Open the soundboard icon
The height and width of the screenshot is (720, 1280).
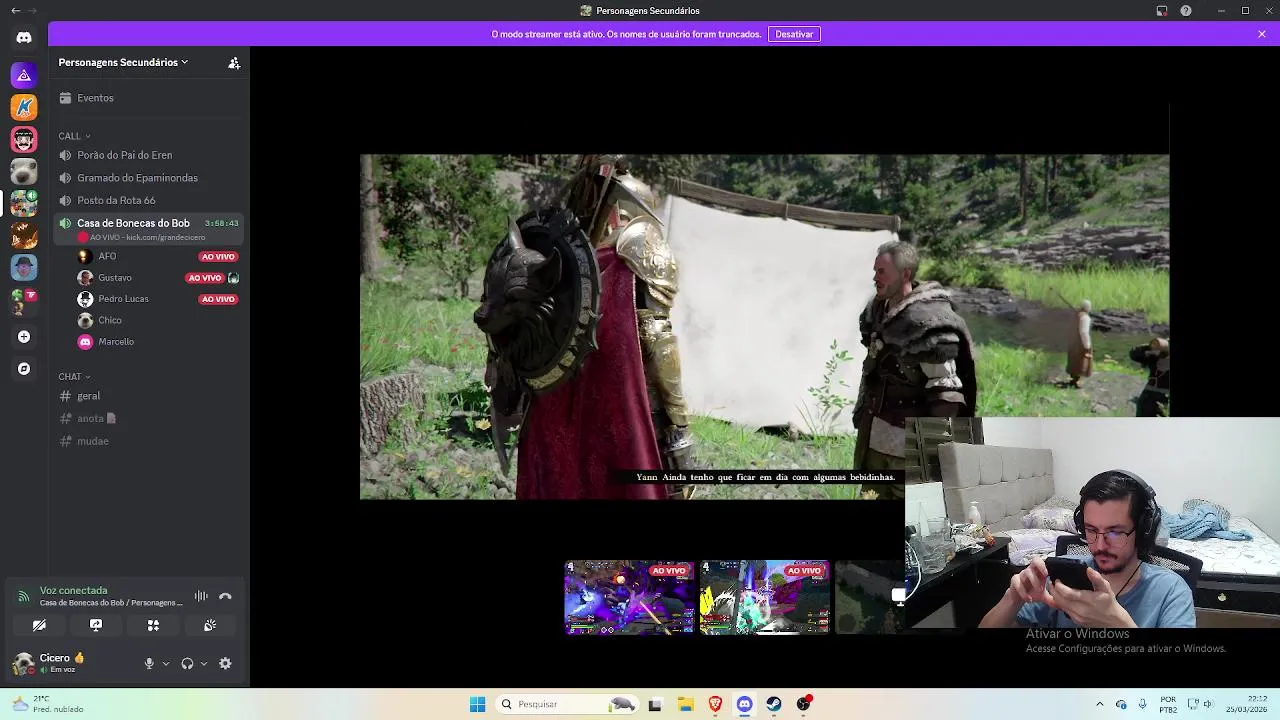click(x=210, y=625)
